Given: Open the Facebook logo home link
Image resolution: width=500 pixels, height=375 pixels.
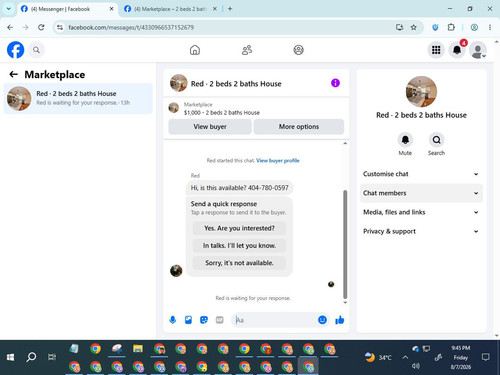Looking at the screenshot, I should coord(16,50).
